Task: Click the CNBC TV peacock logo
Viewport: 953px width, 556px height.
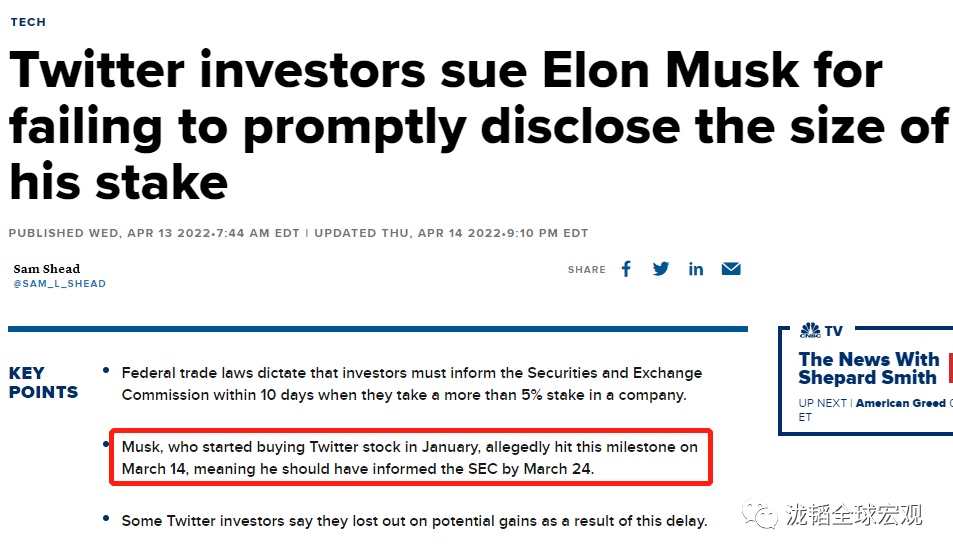Action: (809, 331)
